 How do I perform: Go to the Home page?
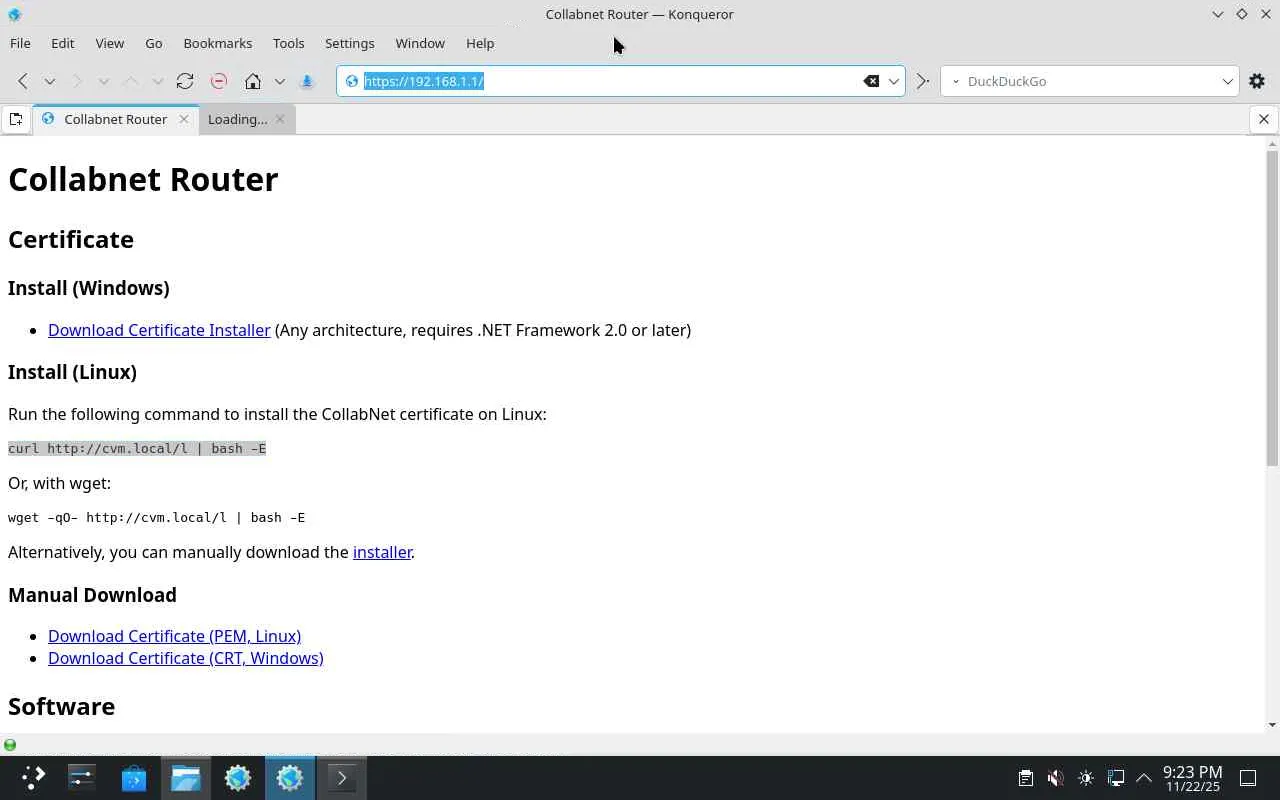[x=253, y=81]
